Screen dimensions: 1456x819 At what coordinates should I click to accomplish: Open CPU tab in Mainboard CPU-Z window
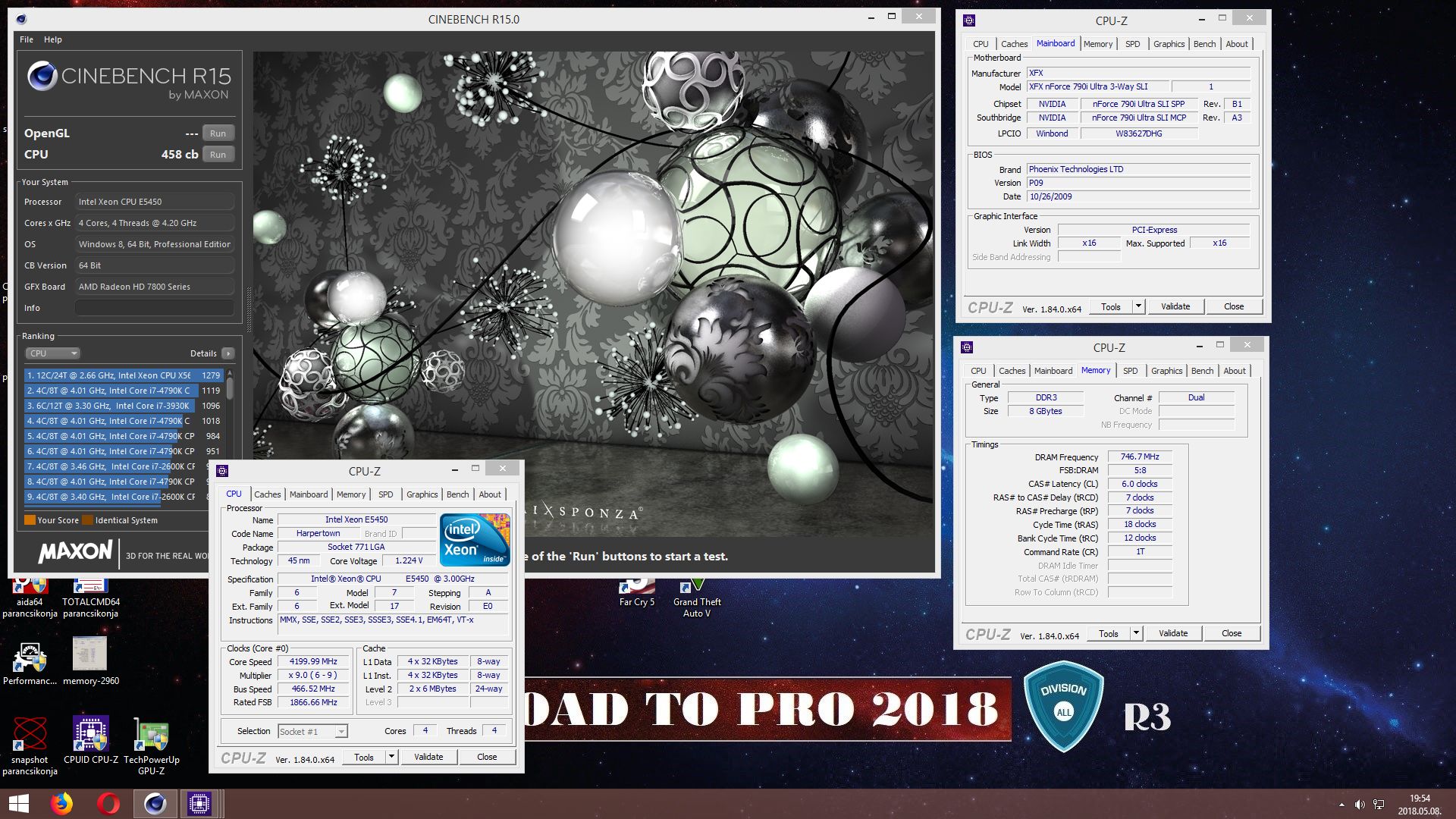pyautogui.click(x=981, y=44)
